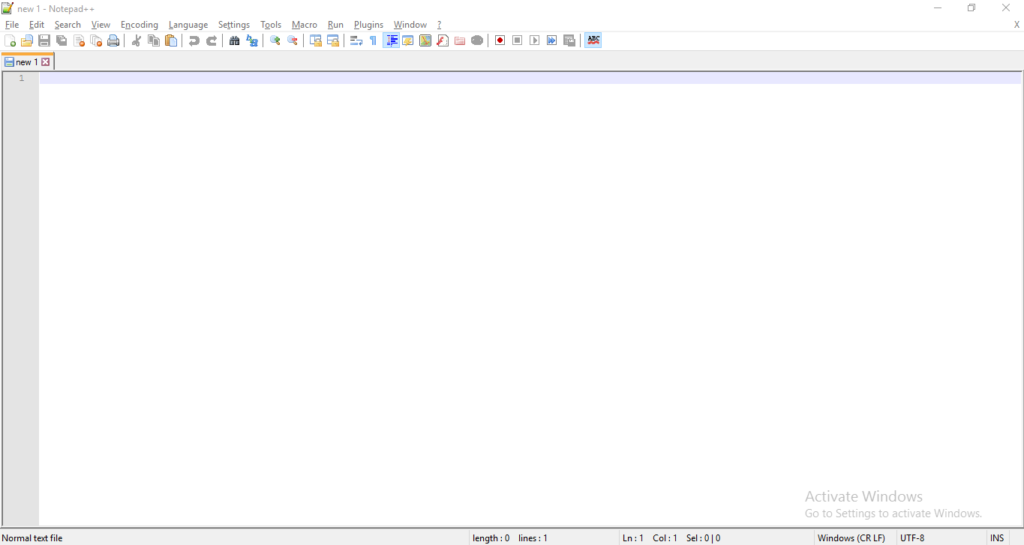
Task: Click the Save file floppy icon
Action: (x=44, y=41)
